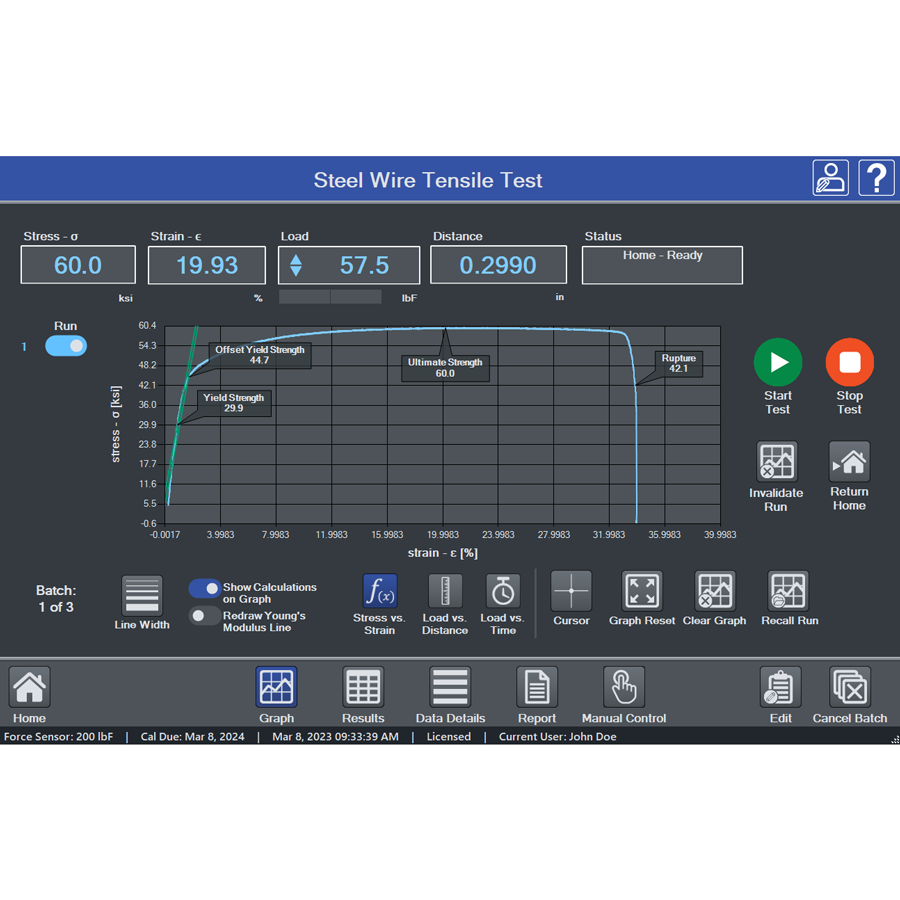The height and width of the screenshot is (900, 900).
Task: Turn off Show Calculations on Graph
Action: pyautogui.click(x=204, y=589)
